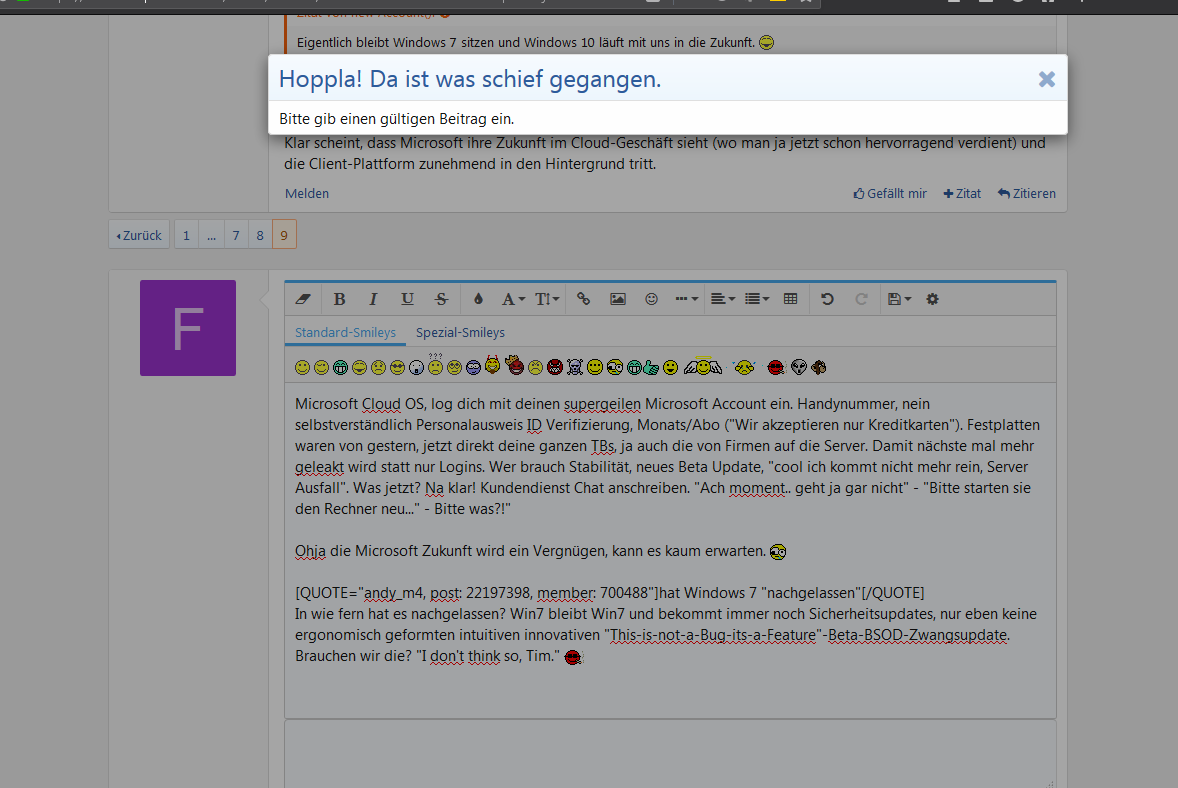
Task: Toggle the smilies panel toolbar icon
Action: pos(651,299)
